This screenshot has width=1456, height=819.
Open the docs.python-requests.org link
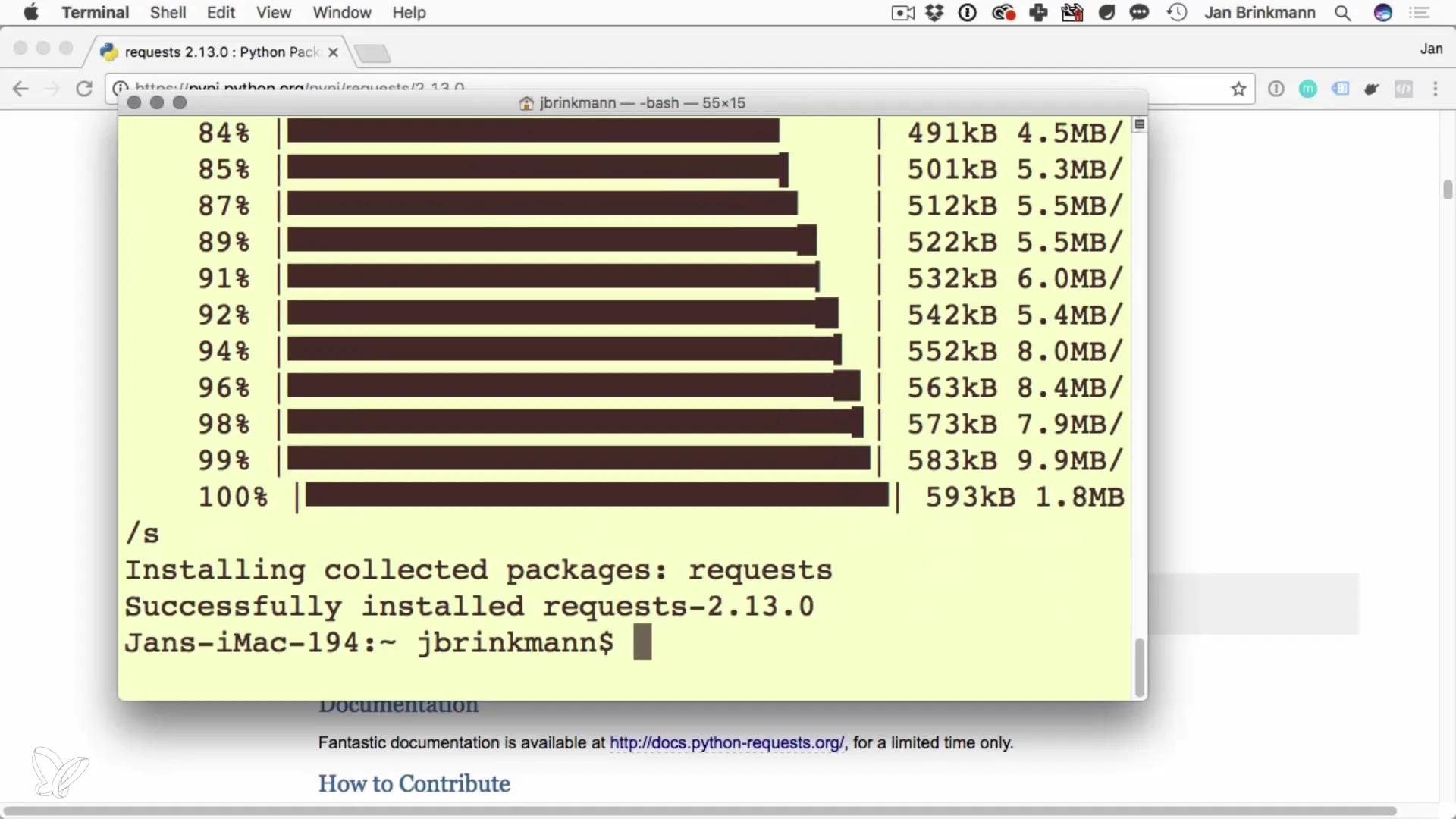tap(726, 743)
